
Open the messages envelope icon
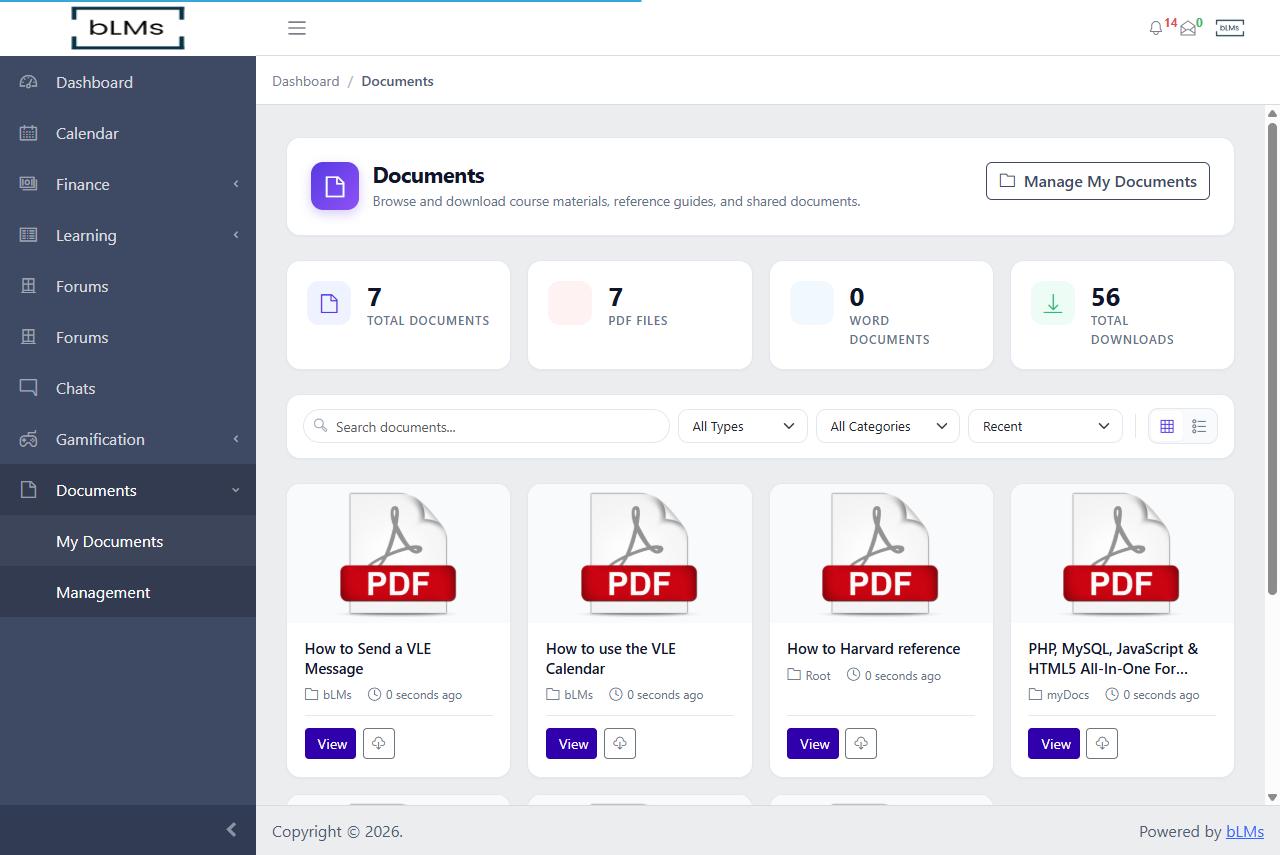pos(1188,28)
